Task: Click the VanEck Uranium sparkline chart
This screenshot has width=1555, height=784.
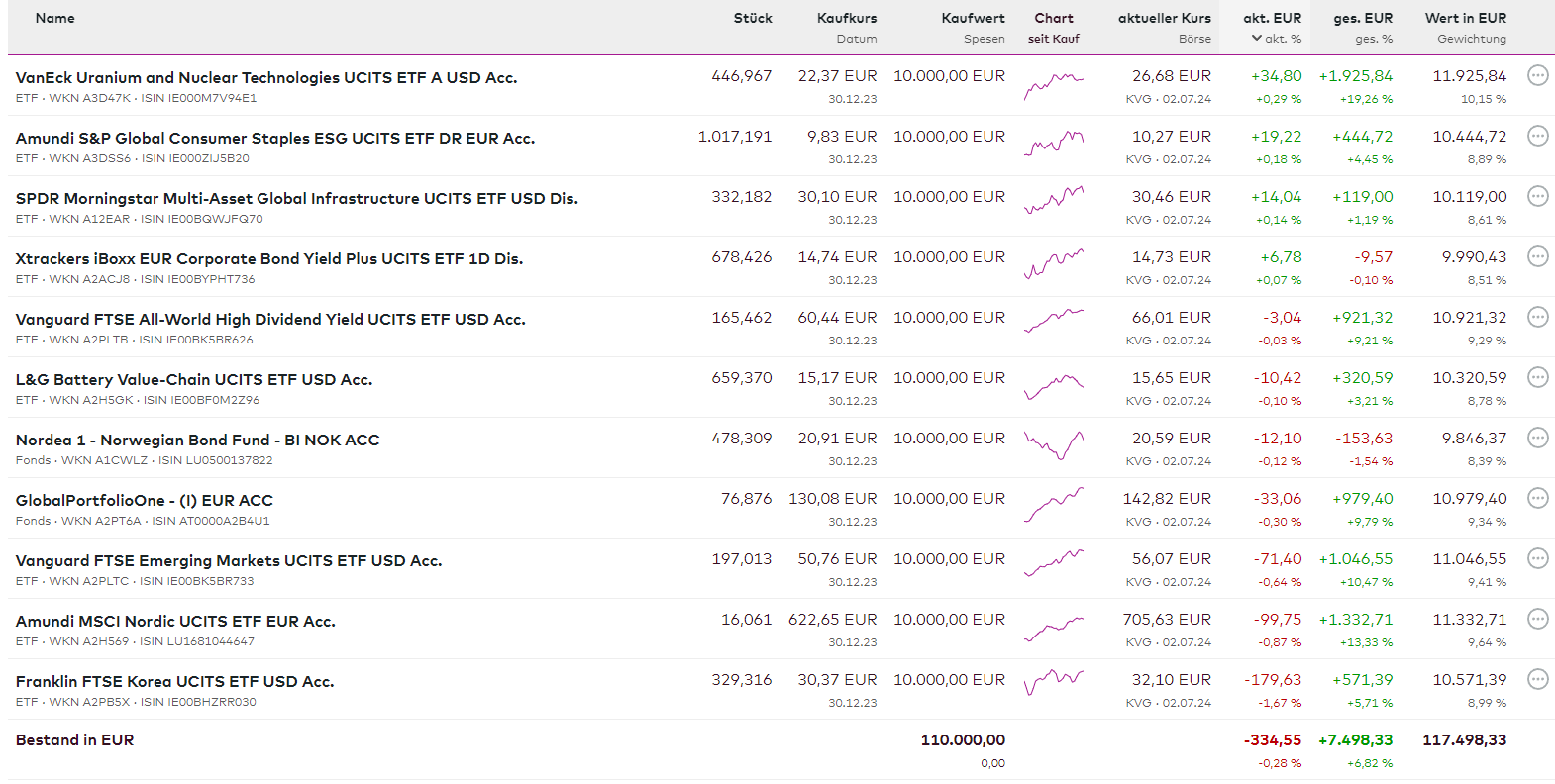Action: pos(1053,85)
